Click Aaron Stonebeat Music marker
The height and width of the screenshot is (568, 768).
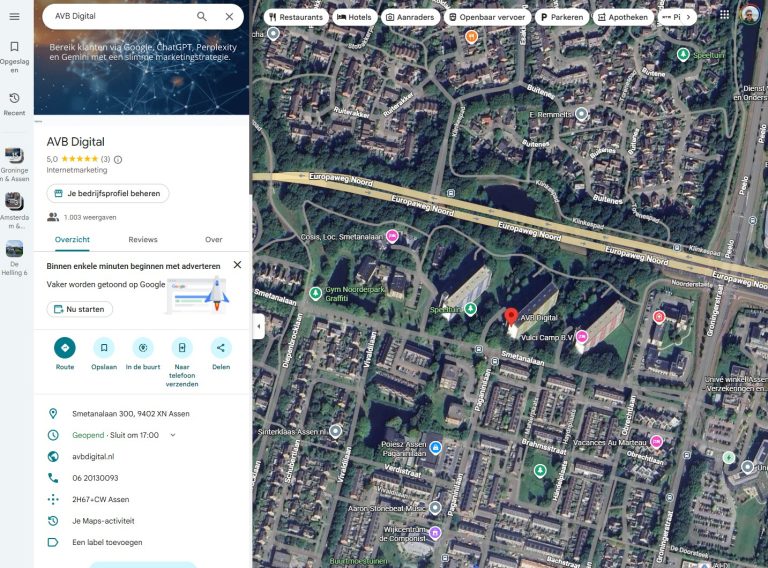point(435,508)
